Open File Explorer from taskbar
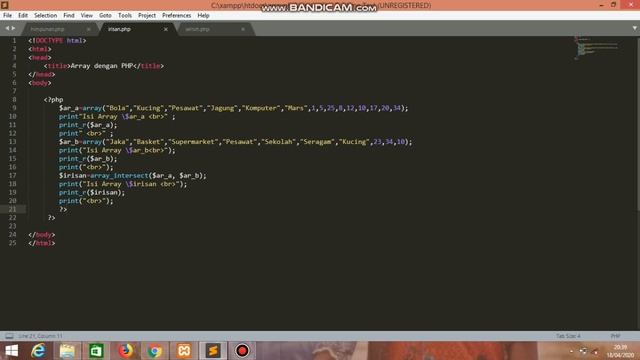This screenshot has height=360, width=640. coord(67,351)
